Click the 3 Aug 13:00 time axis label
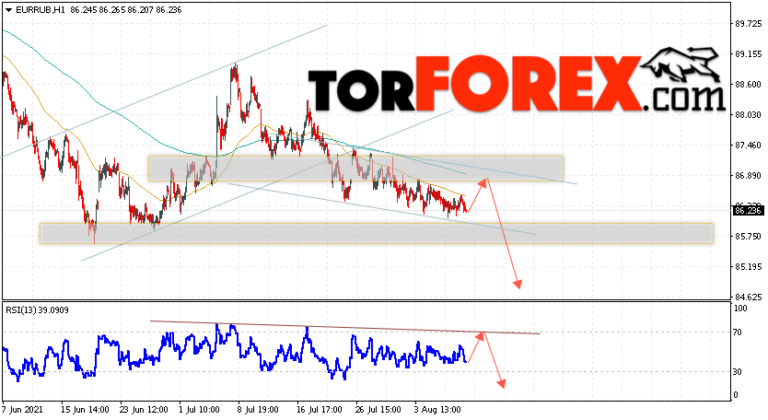Viewport: 768px width, 420px height. (438, 410)
